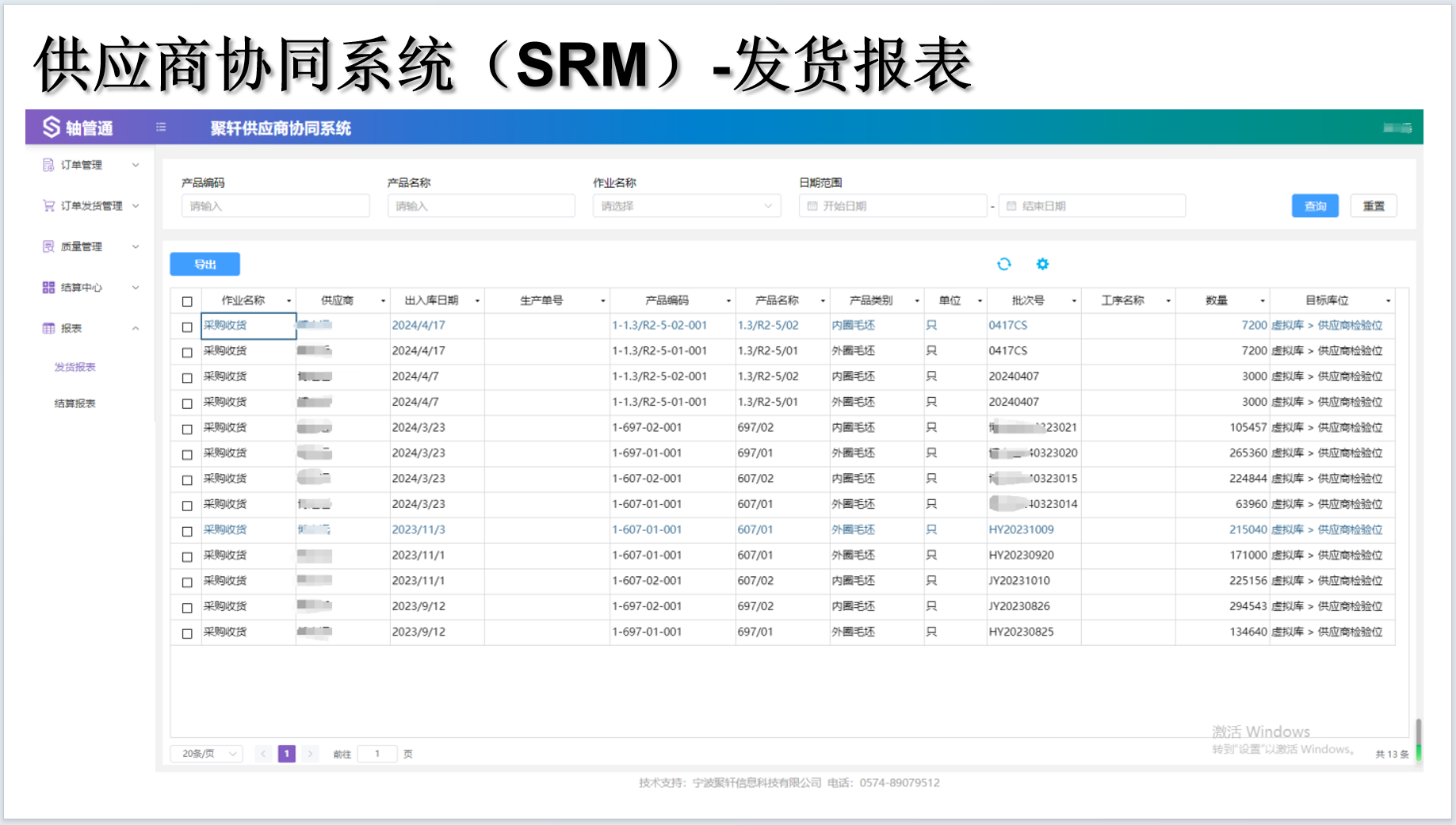Expand 订单管理 menu

point(136,165)
